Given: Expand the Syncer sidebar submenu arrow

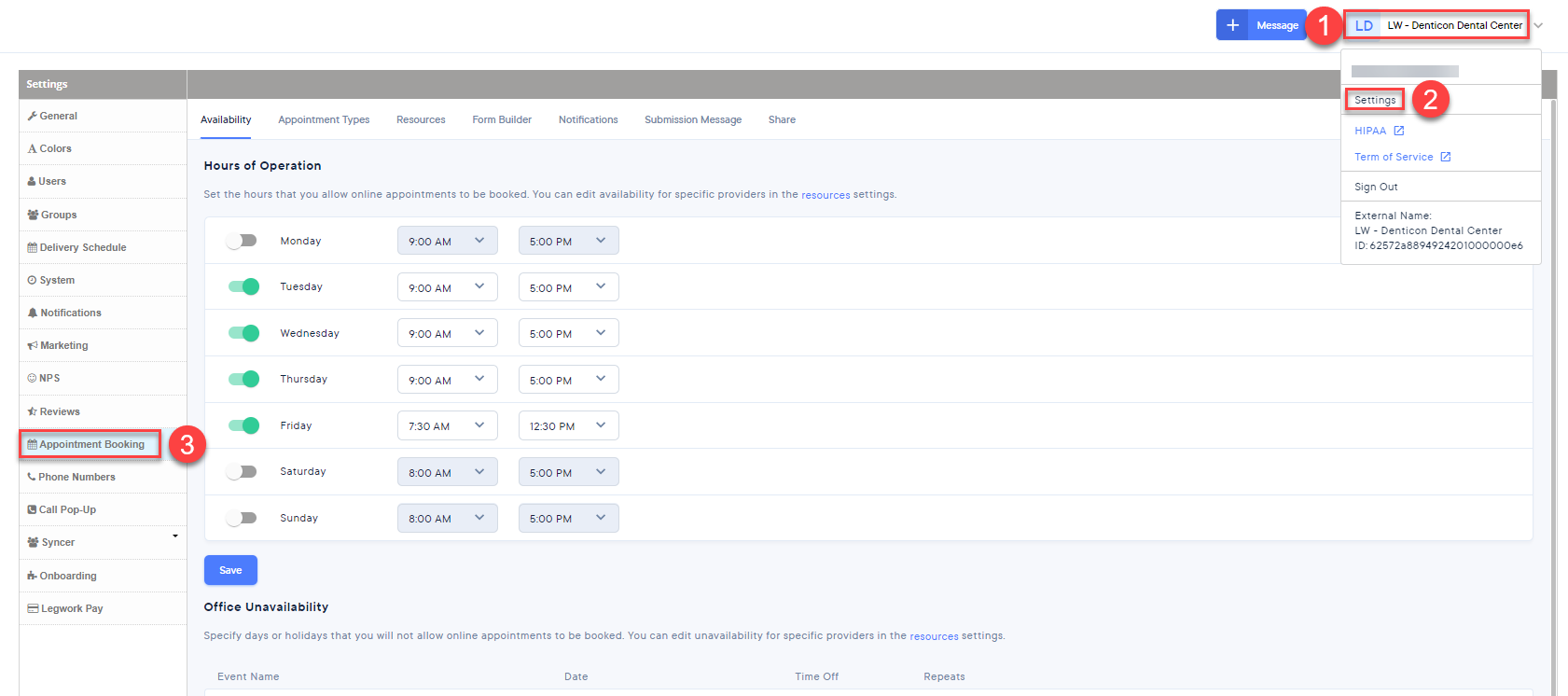Looking at the screenshot, I should (174, 536).
